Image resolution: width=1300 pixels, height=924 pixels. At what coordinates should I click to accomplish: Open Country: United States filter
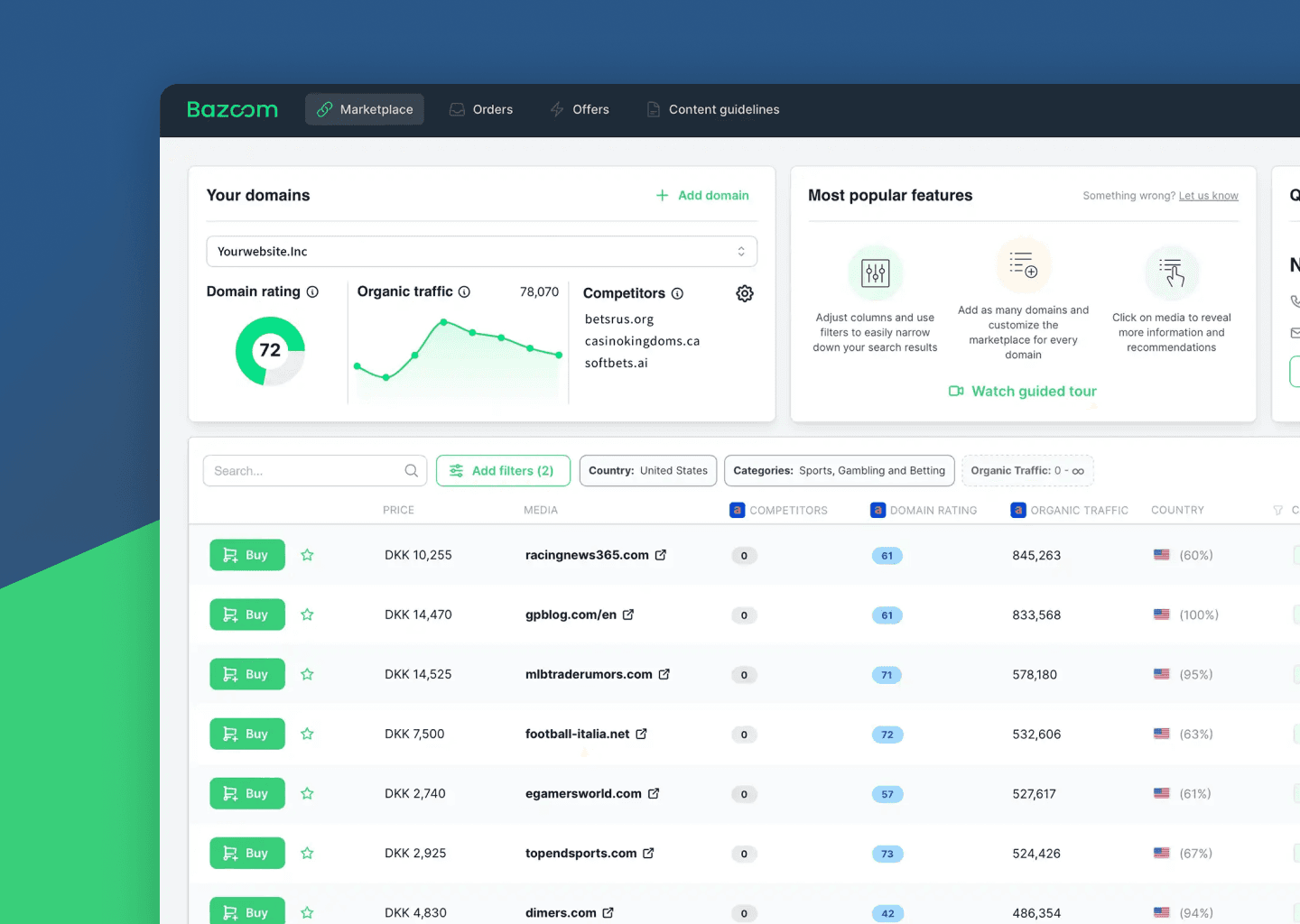[648, 471]
